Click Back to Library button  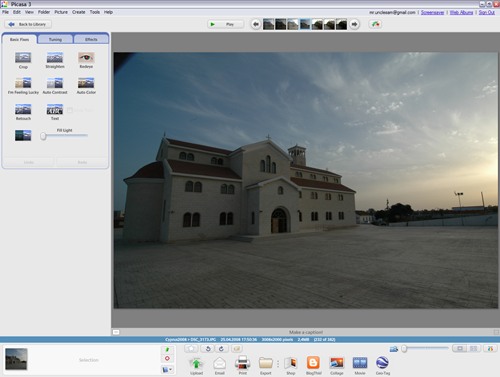point(28,24)
